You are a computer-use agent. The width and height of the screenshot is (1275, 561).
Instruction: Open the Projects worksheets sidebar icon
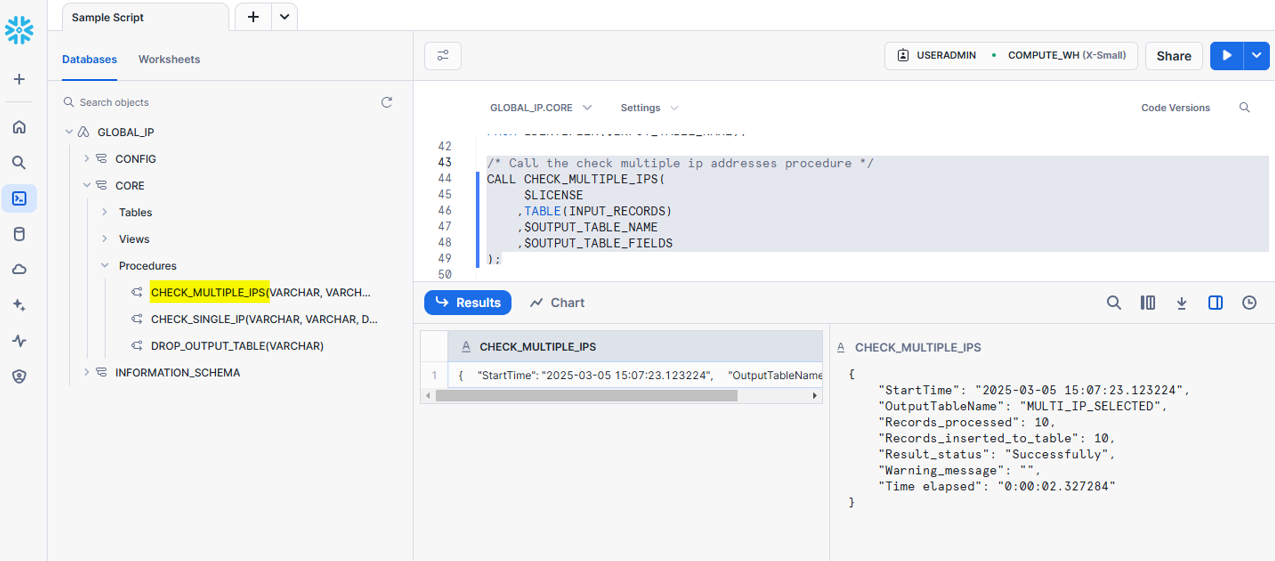click(19, 198)
